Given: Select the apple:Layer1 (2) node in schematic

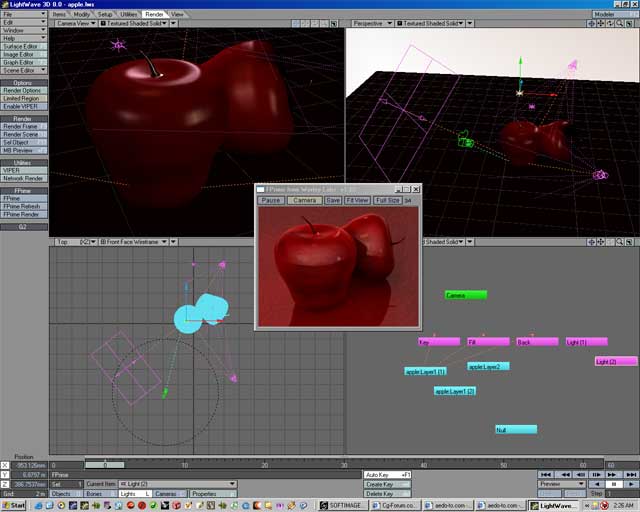Looking at the screenshot, I should 455,391.
